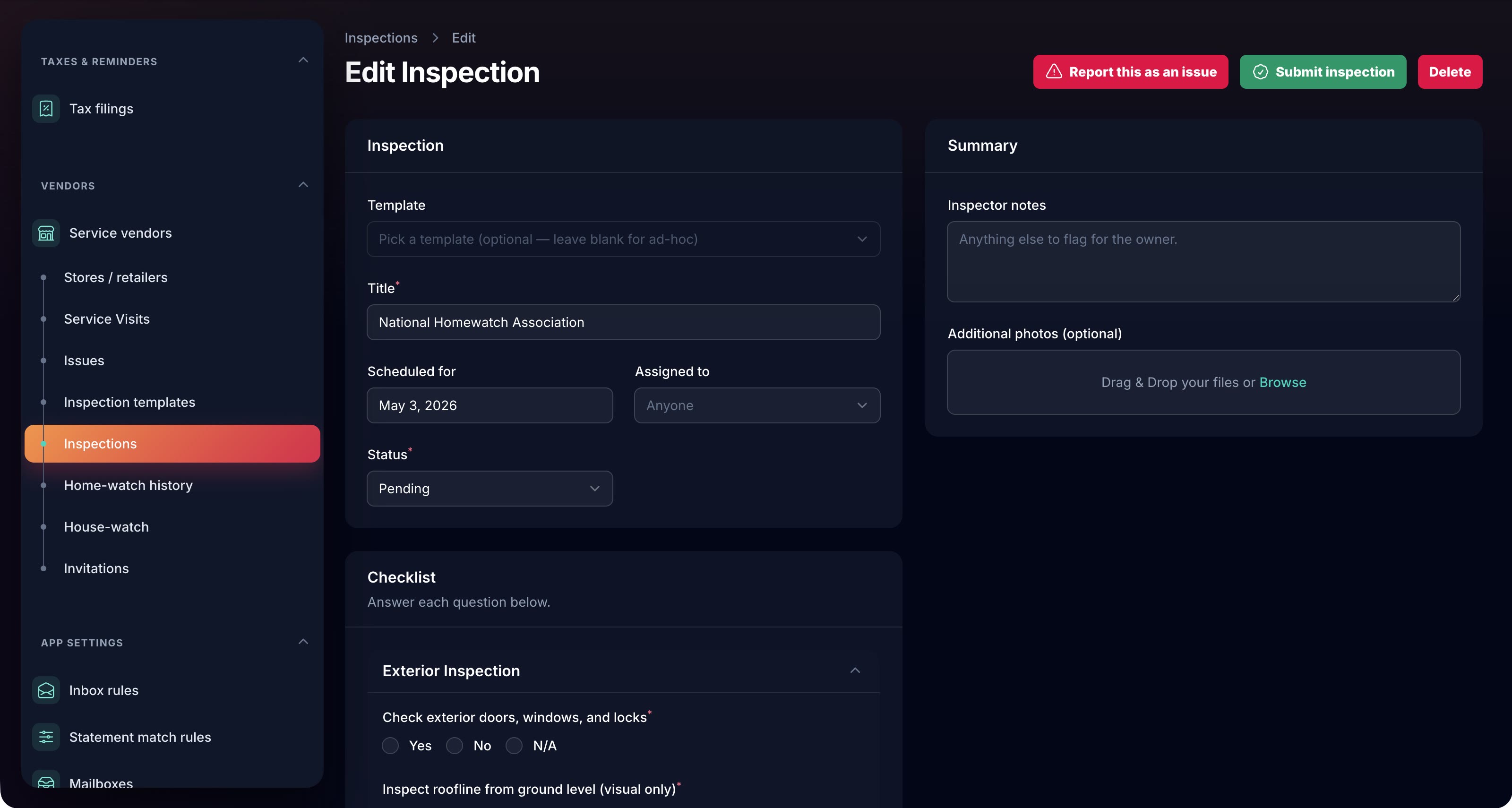Click the Edit Inspection page title
This screenshot has height=808, width=1512.
pyautogui.click(x=442, y=72)
